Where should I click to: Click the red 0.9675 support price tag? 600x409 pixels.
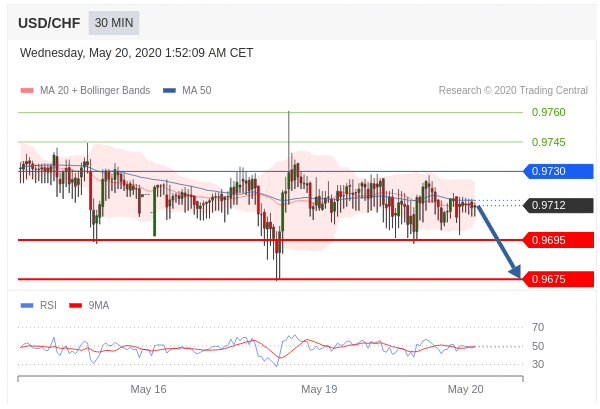pos(558,279)
